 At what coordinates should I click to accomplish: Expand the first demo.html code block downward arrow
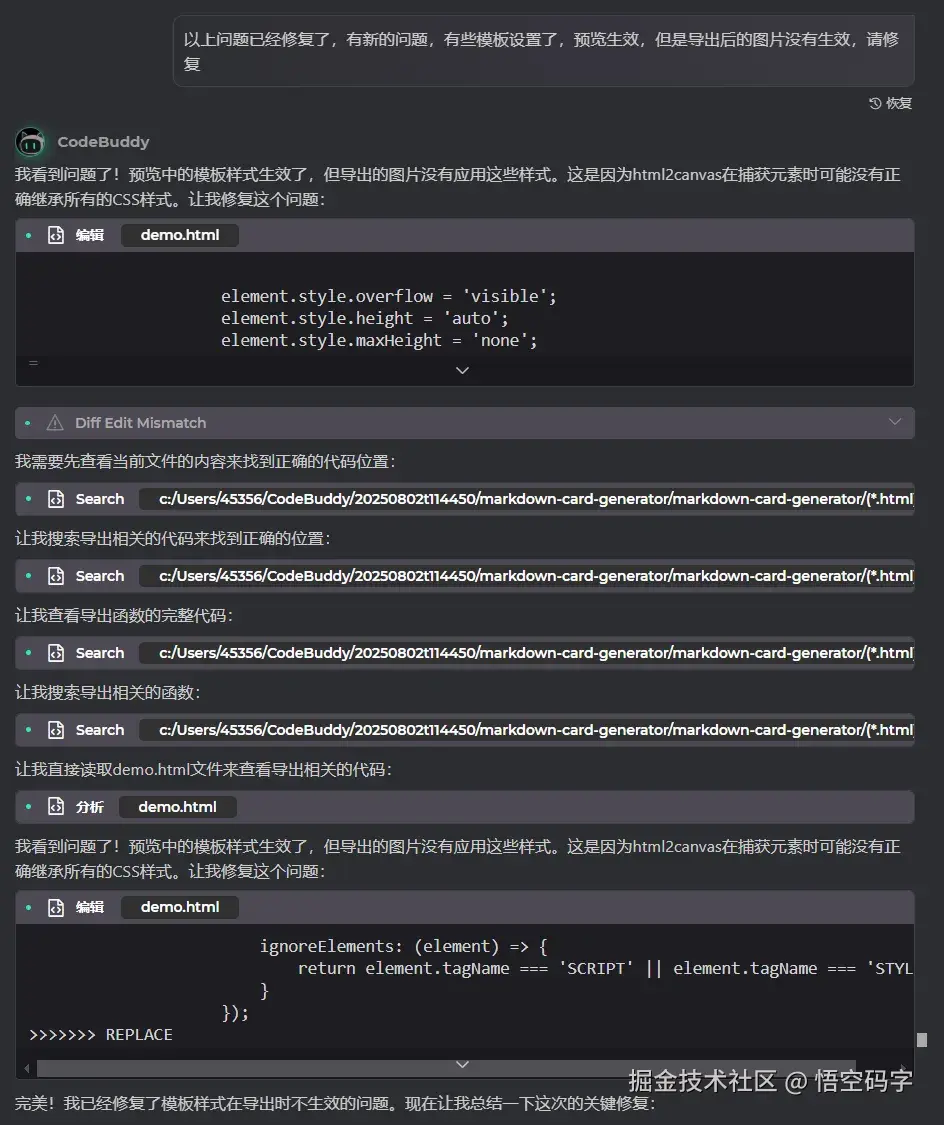(x=462, y=370)
